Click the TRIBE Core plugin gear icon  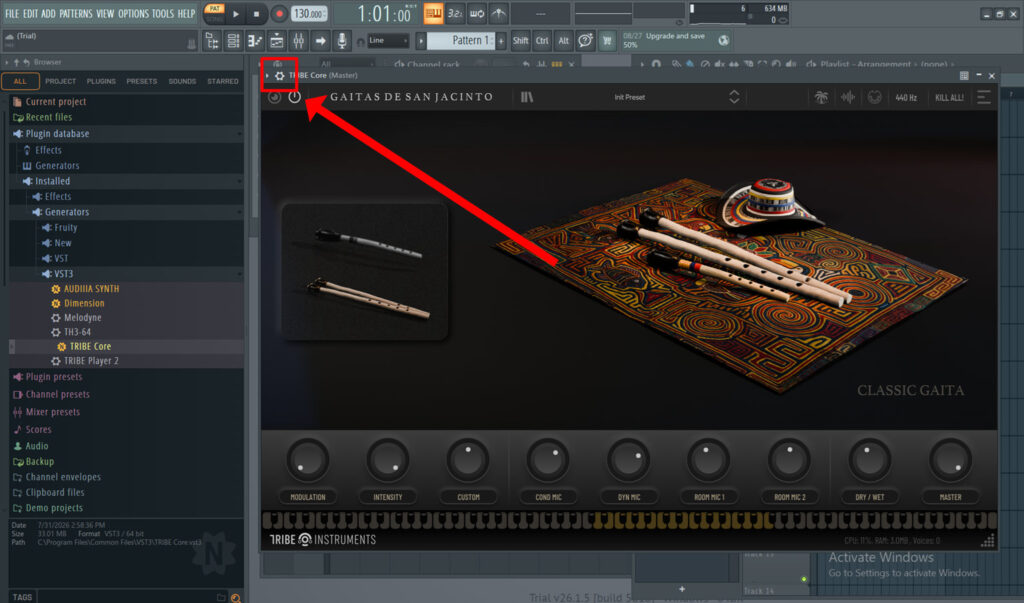coord(280,76)
